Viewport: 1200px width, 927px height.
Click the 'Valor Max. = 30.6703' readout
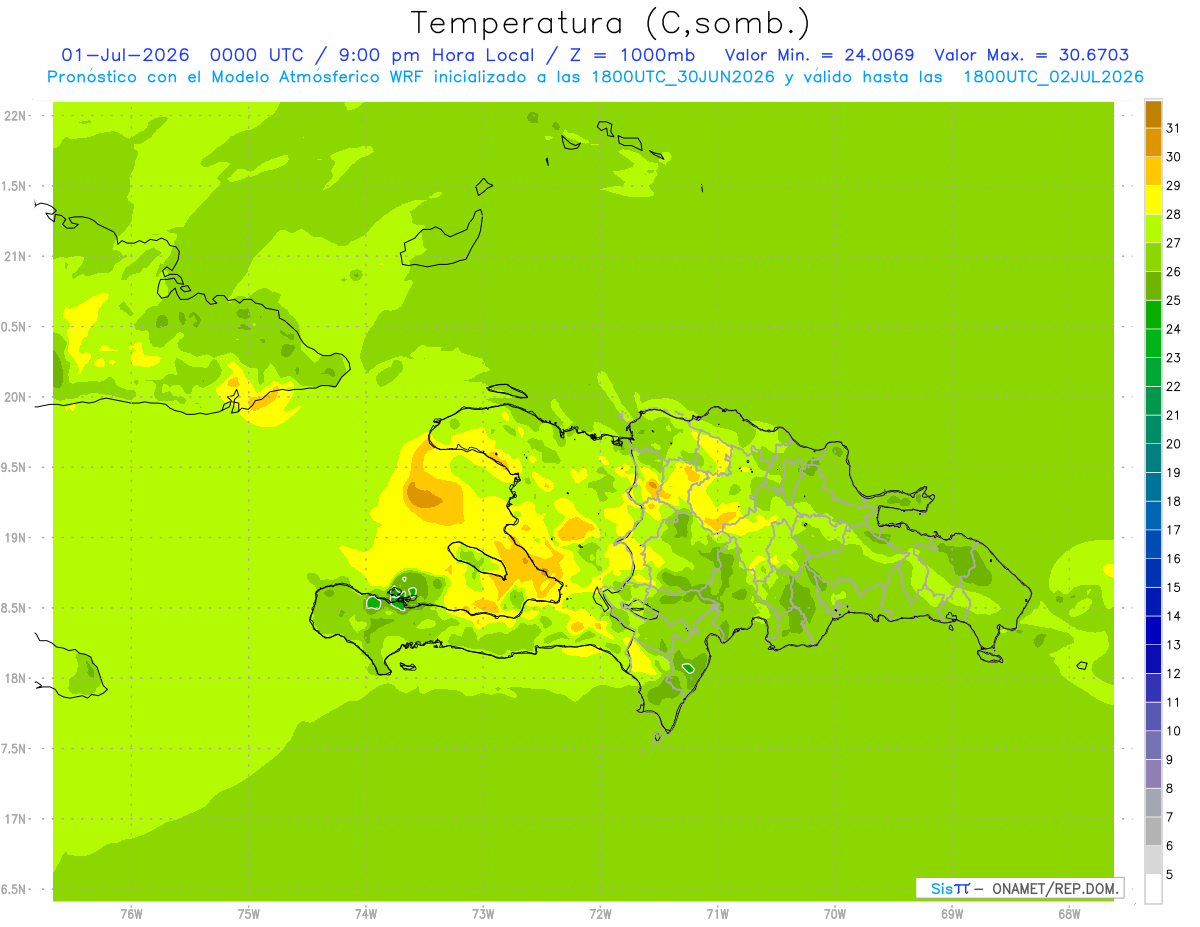pyautogui.click(x=1032, y=55)
